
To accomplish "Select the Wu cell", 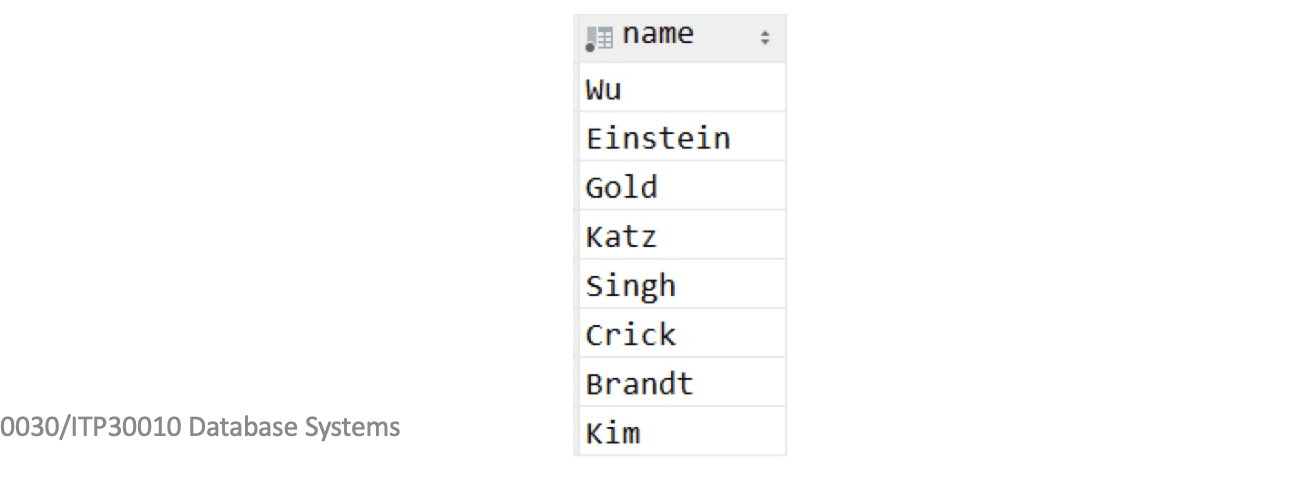I will (x=682, y=88).
